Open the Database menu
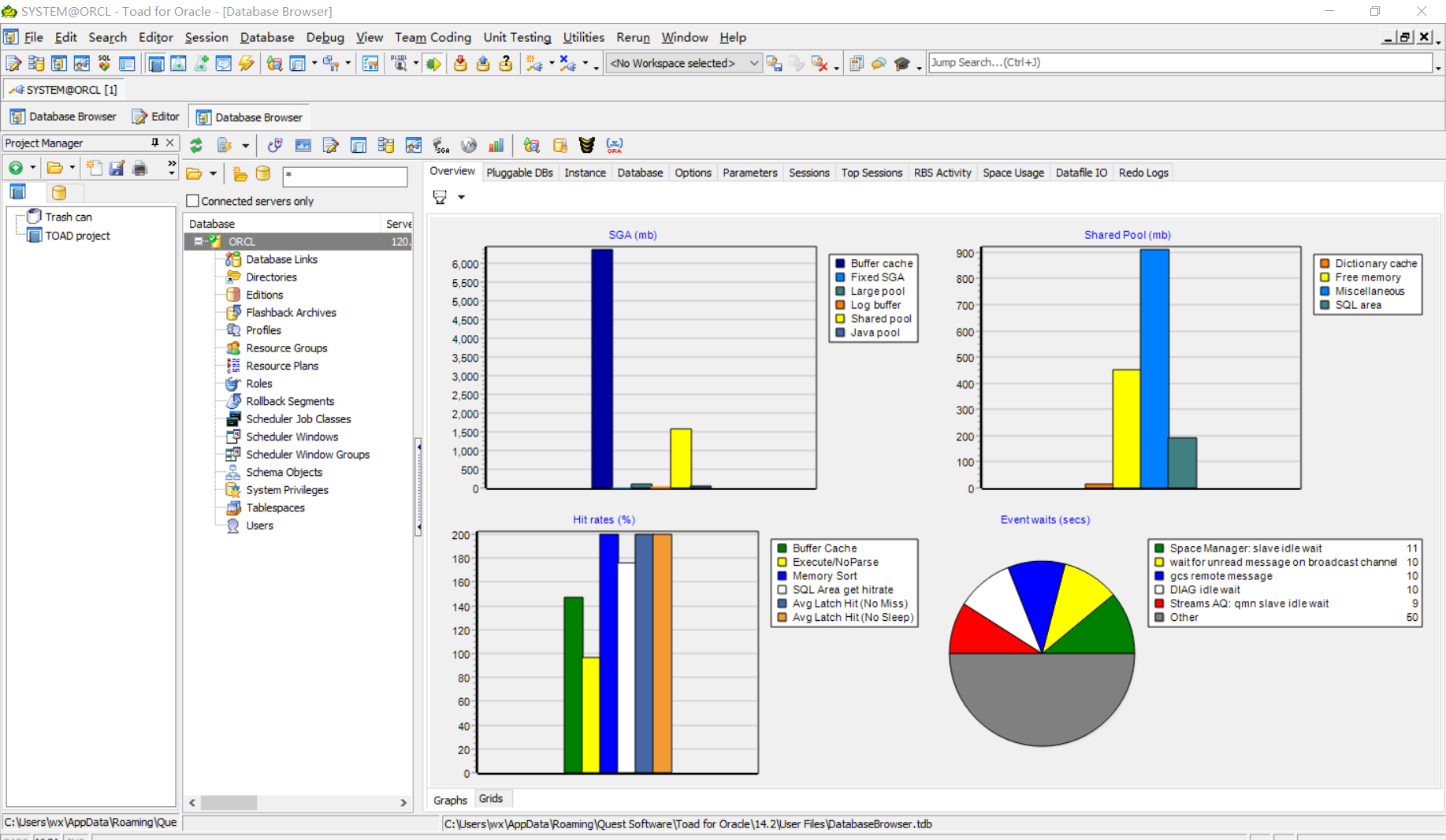1446x840 pixels. [x=267, y=37]
